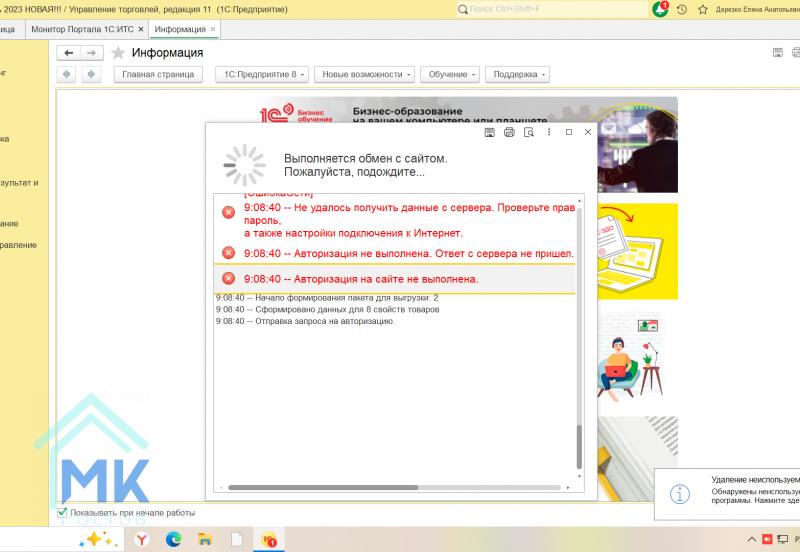
Task: Click the browser-style back arrow before Главная страница
Action: (x=66, y=74)
